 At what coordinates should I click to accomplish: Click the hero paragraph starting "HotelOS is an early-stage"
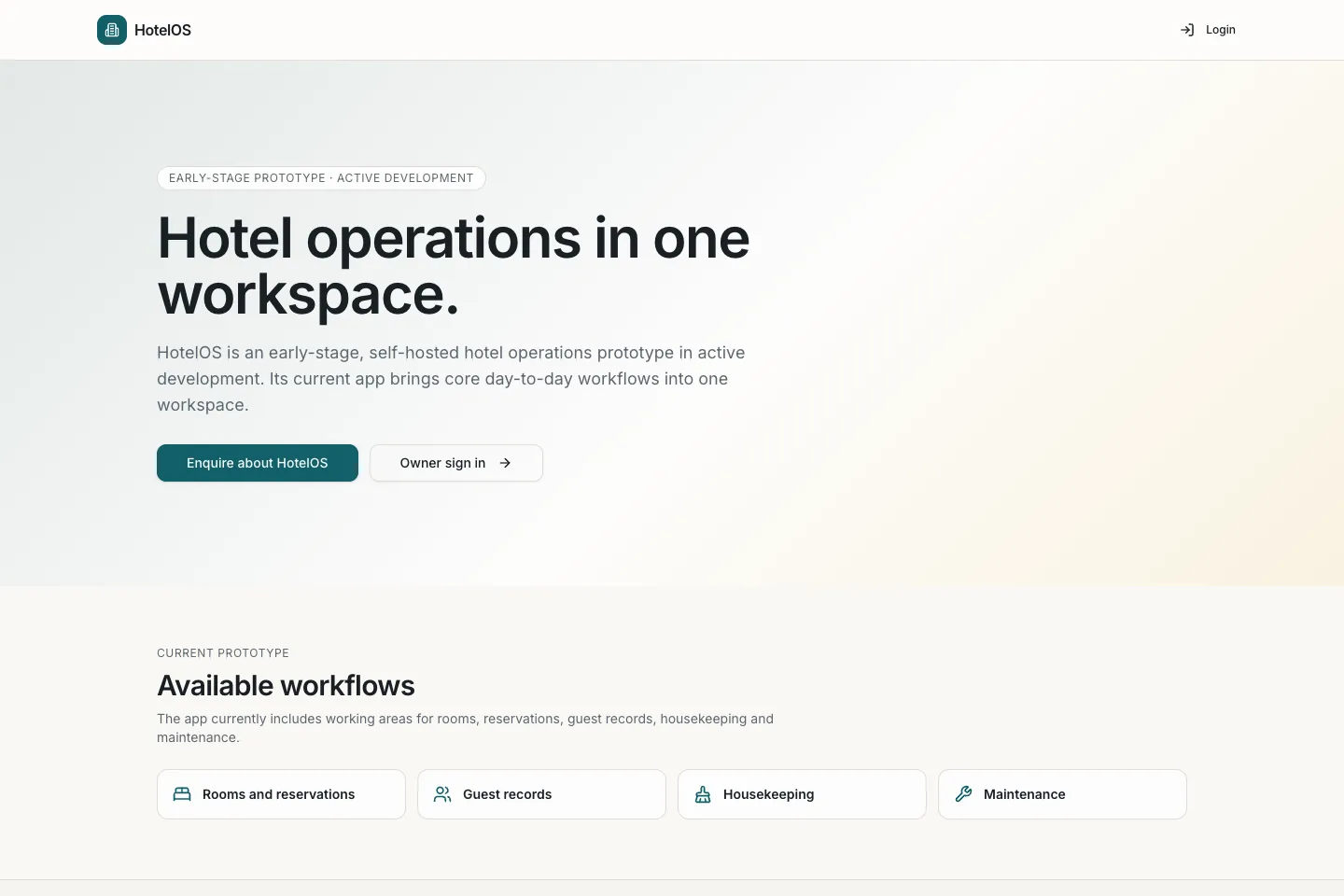tap(452, 379)
